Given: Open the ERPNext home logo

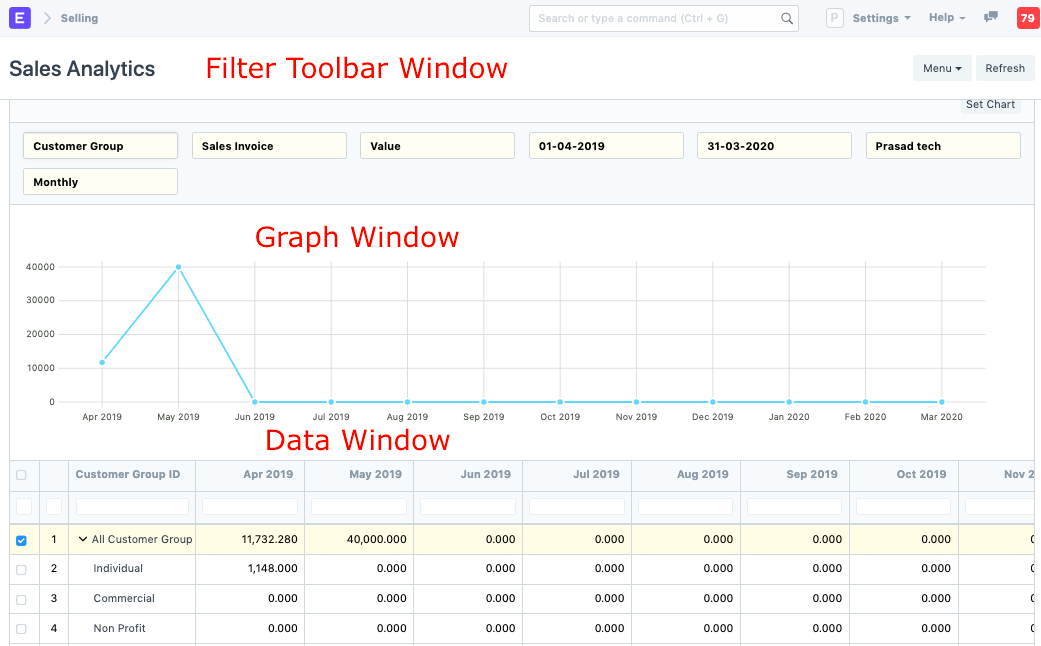Looking at the screenshot, I should [20, 17].
